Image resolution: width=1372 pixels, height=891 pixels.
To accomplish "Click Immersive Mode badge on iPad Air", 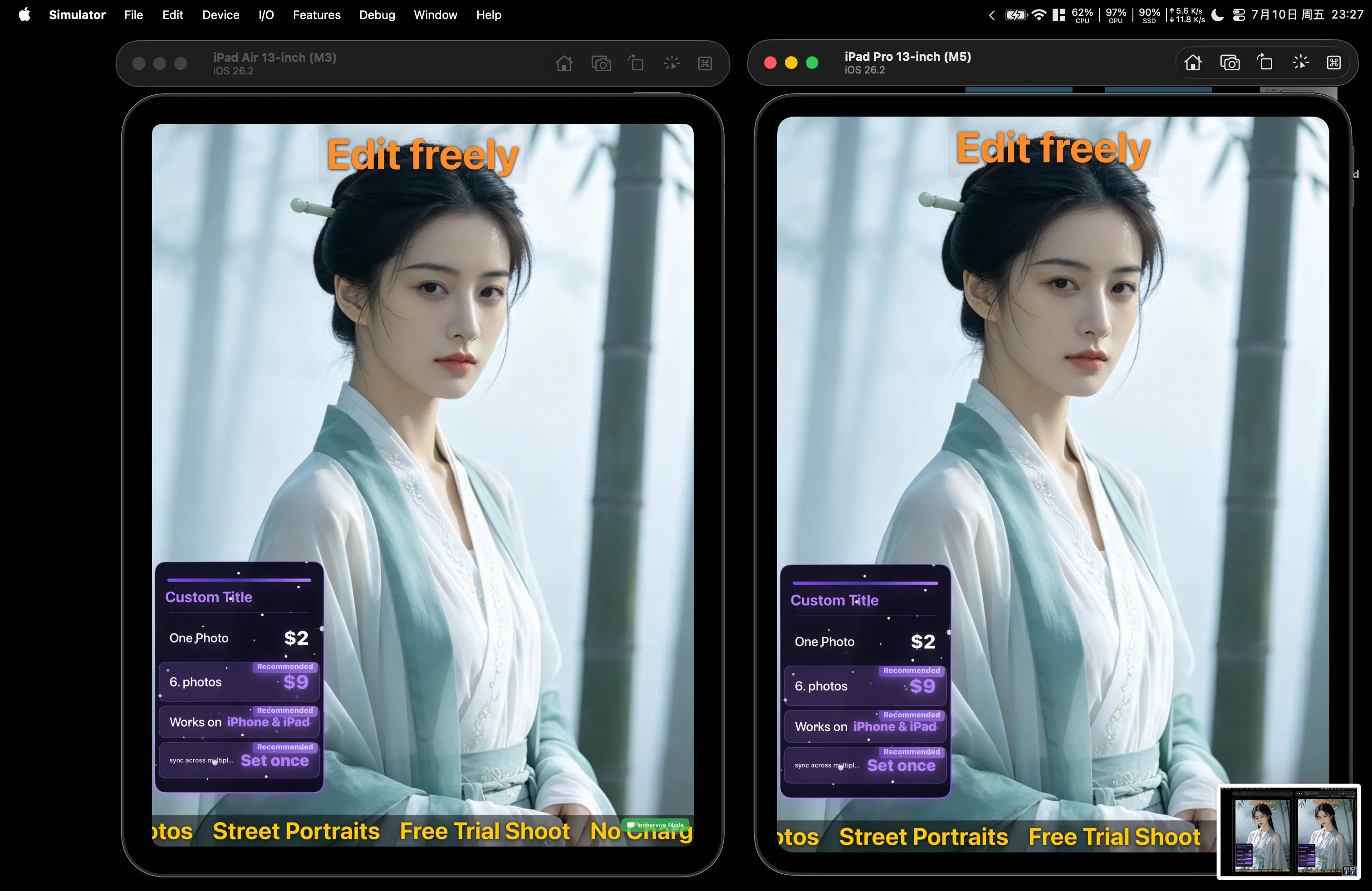I will [x=656, y=825].
